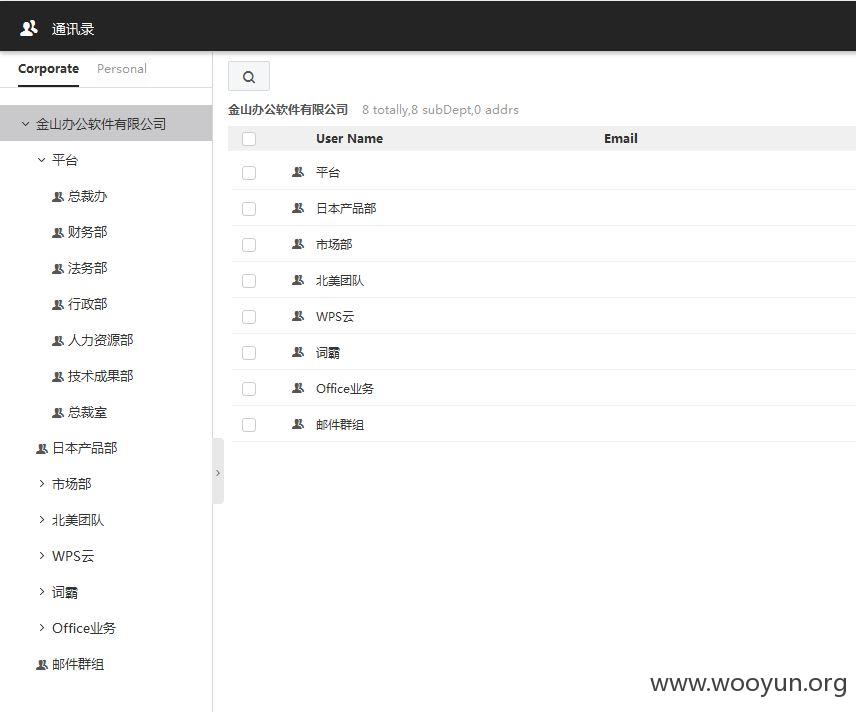Image resolution: width=856 pixels, height=712 pixels.
Task: Expand the WPS云 tree node chevron
Action: pos(41,556)
